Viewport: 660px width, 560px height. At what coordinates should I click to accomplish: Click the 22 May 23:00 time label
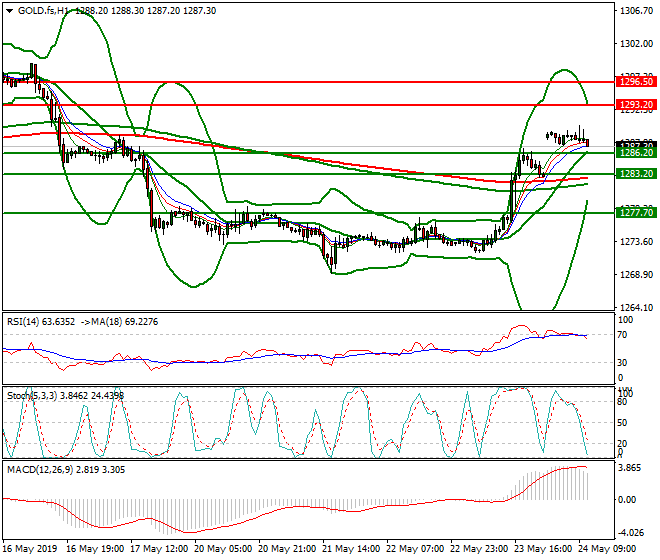(x=479, y=549)
